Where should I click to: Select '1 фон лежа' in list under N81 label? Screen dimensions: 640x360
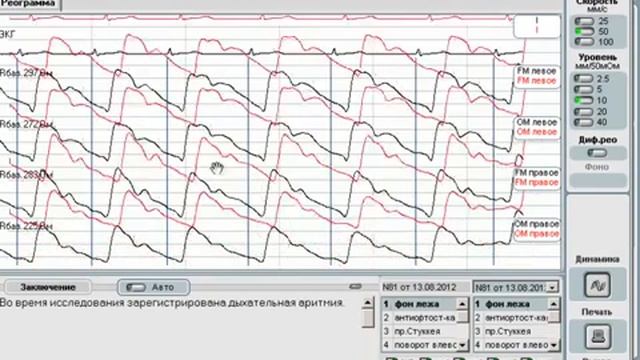point(419,304)
